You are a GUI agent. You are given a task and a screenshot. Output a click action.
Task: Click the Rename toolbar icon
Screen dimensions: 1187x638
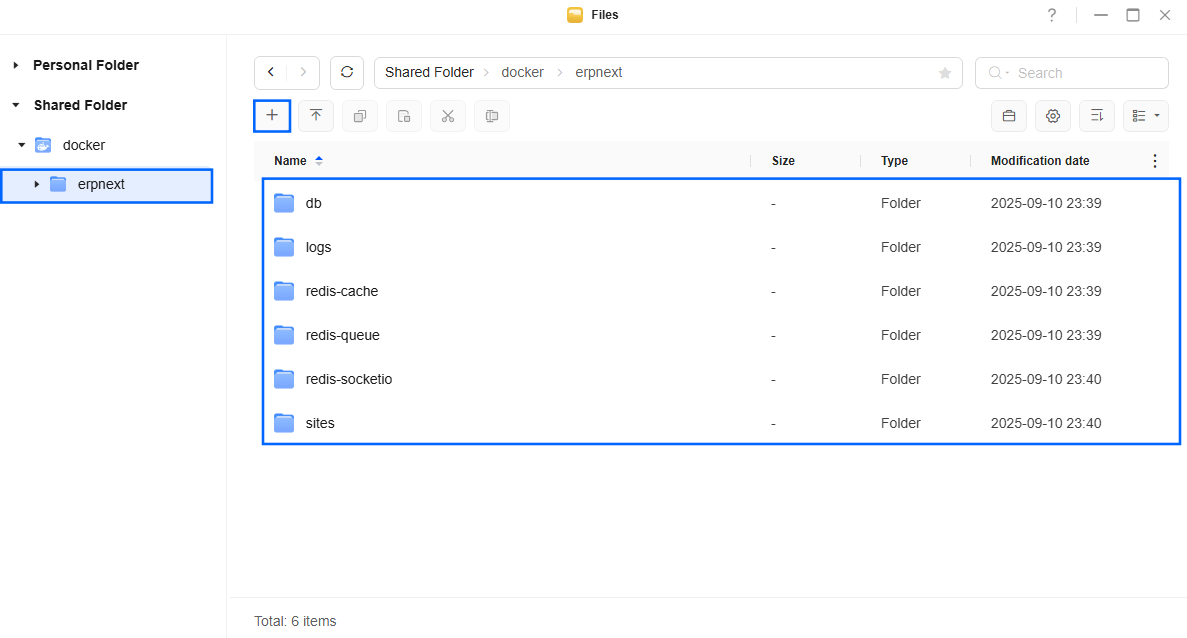(x=491, y=116)
